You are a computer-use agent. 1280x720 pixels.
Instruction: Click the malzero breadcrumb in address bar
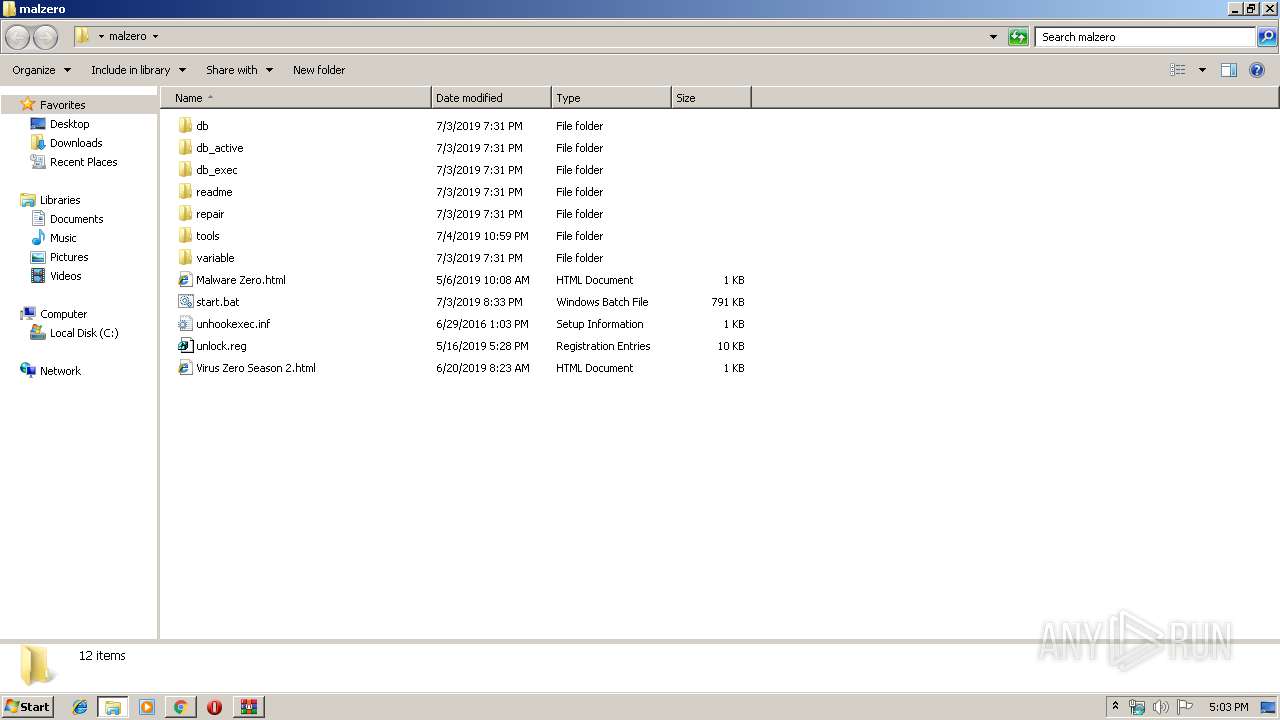tap(127, 37)
